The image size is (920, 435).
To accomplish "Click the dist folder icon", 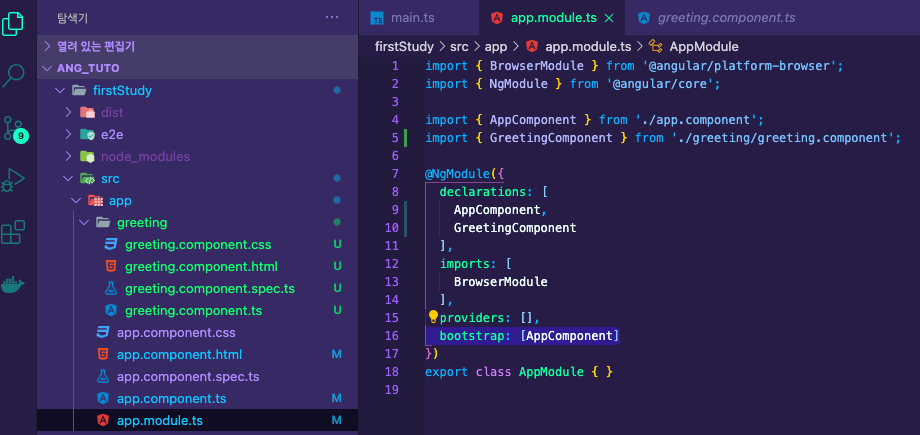I will point(87,112).
